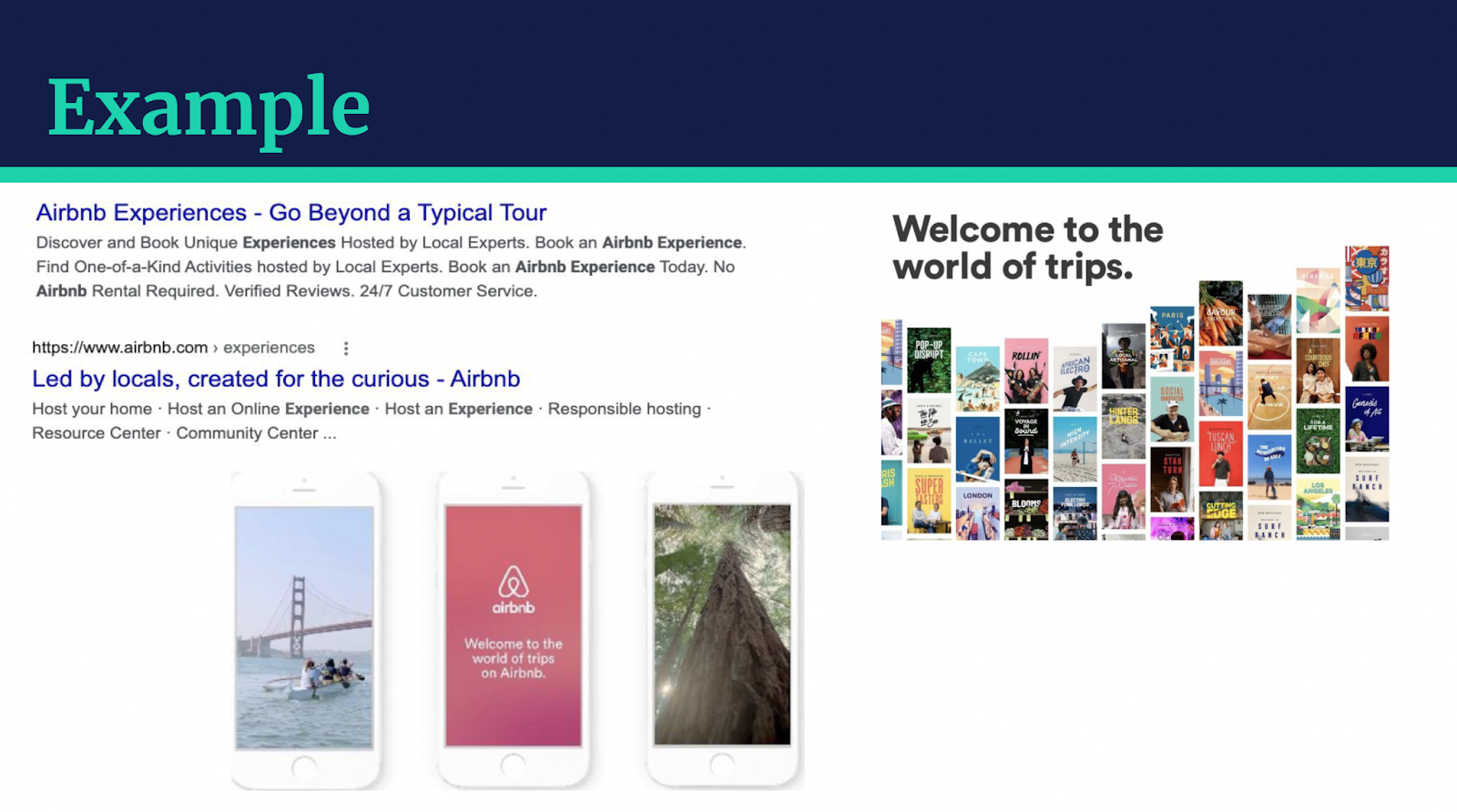
Task: Open 'Airbnb Experiences - Go Beyond a Typical Tour'
Action: (x=291, y=212)
